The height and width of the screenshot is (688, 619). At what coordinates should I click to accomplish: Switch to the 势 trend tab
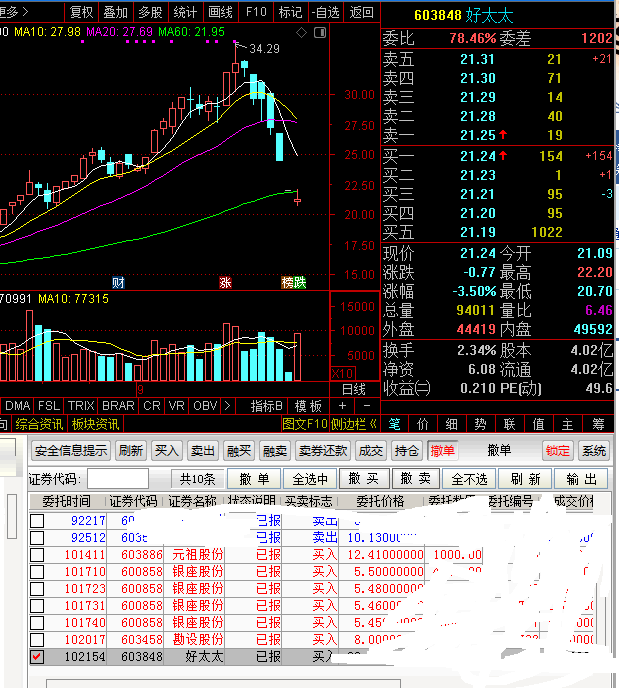[480, 424]
